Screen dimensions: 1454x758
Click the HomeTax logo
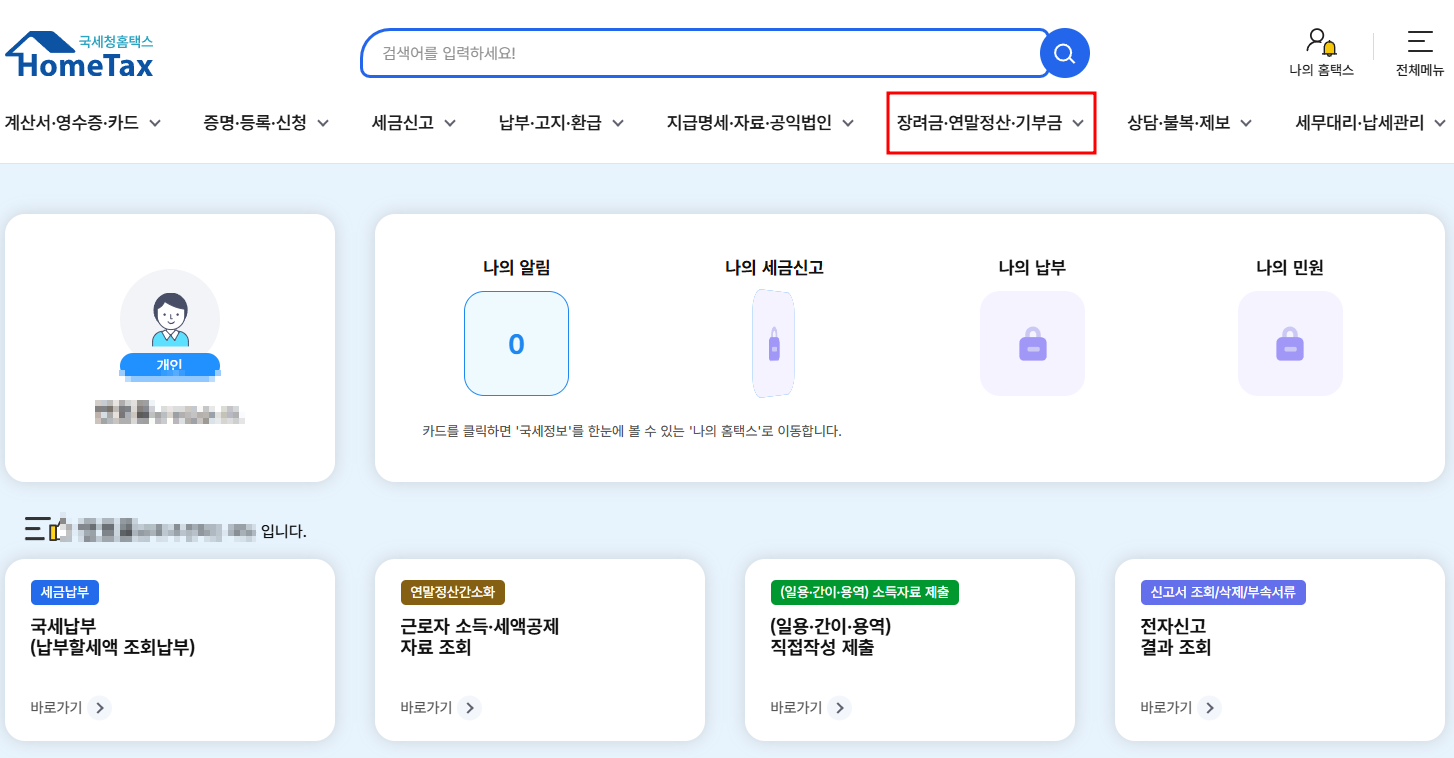click(78, 52)
